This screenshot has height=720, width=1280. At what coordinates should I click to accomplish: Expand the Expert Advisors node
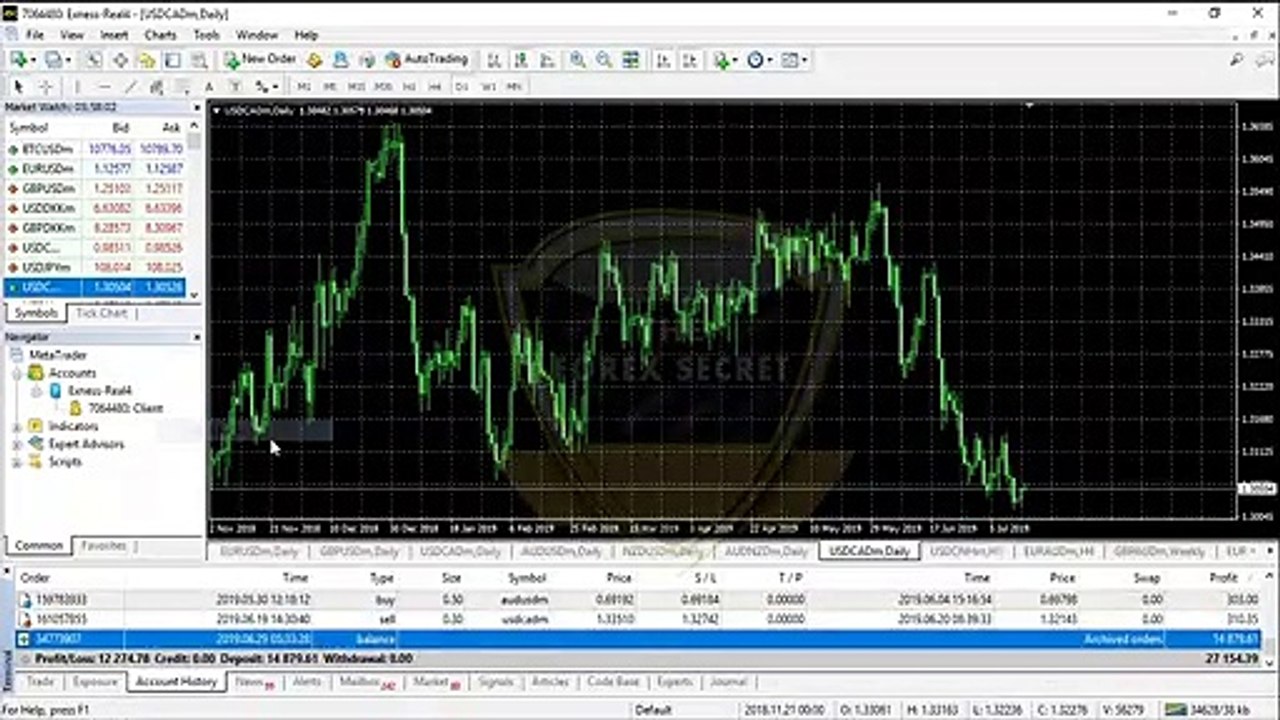point(17,444)
